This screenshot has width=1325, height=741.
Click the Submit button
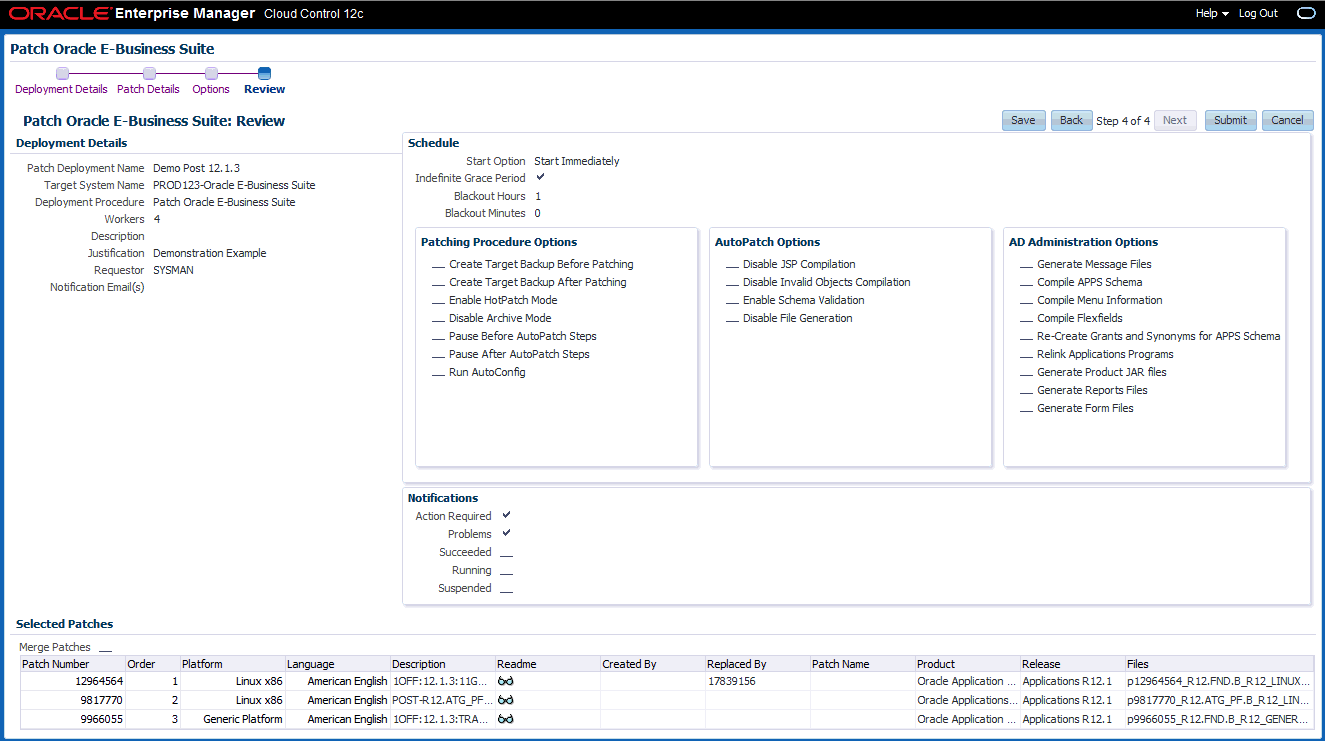pos(1230,120)
